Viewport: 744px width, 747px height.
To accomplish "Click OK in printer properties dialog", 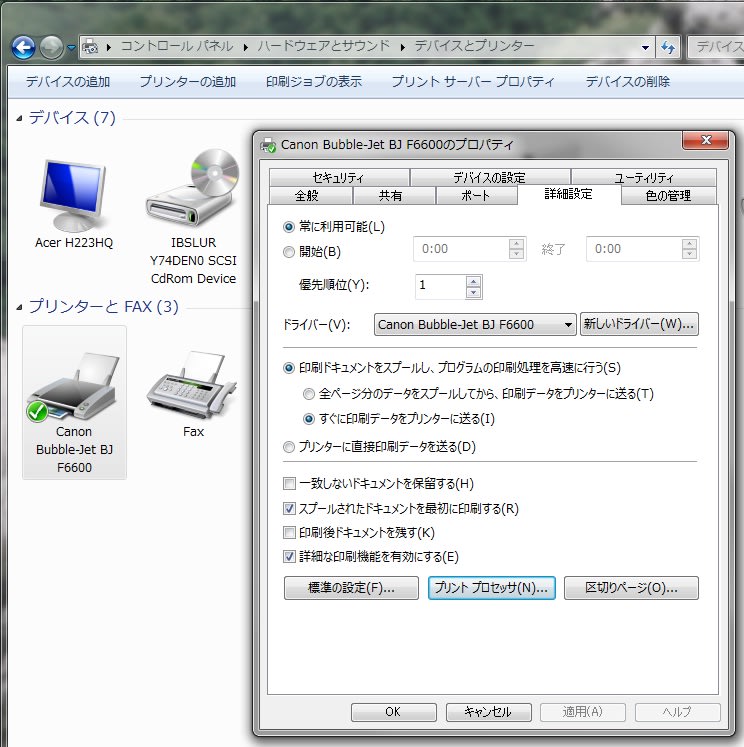I will click(393, 712).
